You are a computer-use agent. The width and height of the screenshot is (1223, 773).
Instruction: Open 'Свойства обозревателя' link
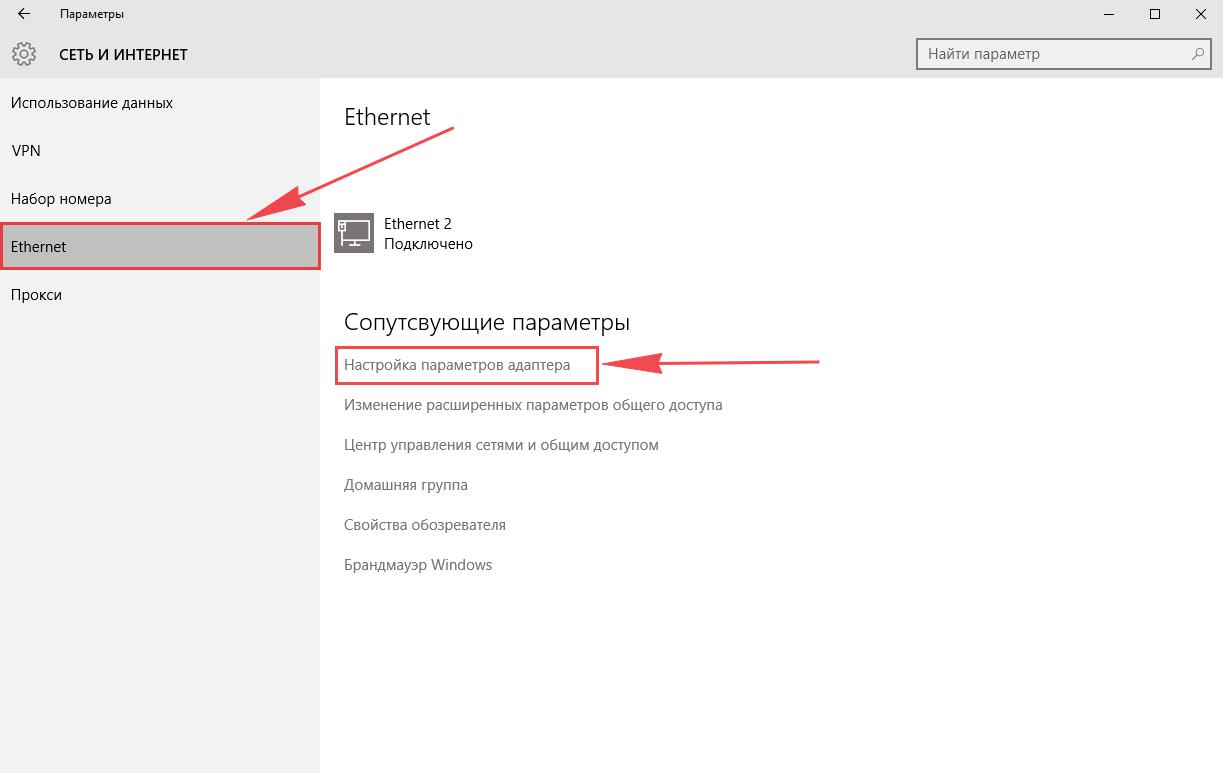(x=425, y=525)
